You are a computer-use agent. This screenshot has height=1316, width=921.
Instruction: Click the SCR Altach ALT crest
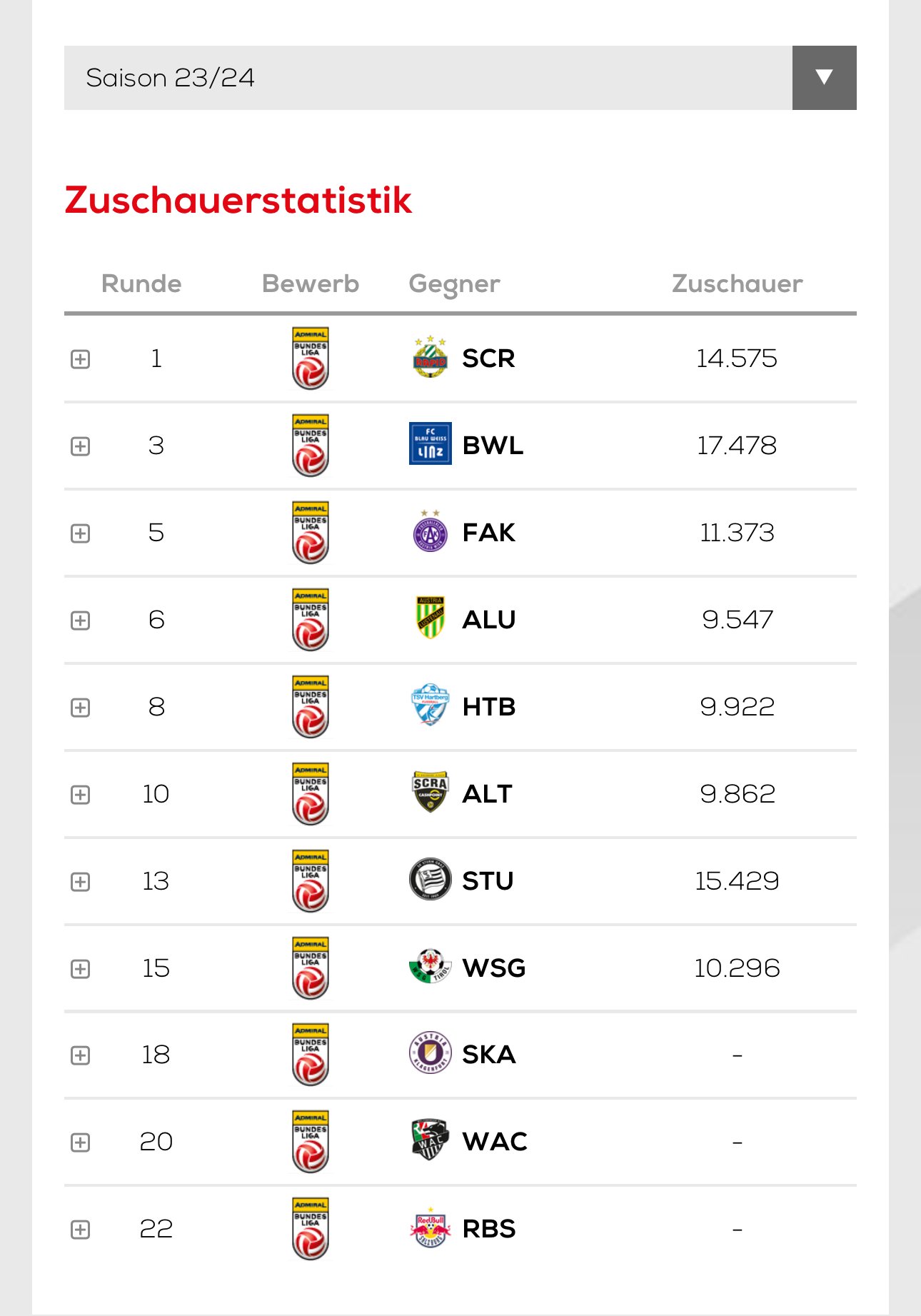pyautogui.click(x=431, y=792)
